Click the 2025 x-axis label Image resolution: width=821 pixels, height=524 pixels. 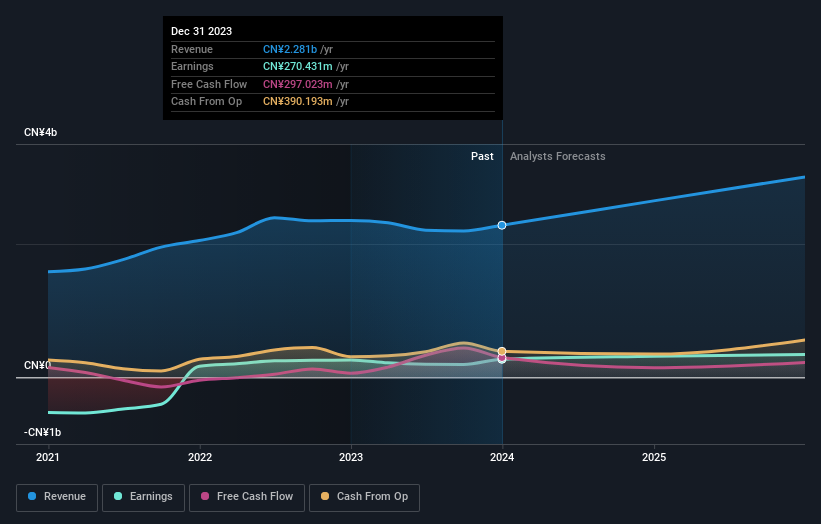654,458
